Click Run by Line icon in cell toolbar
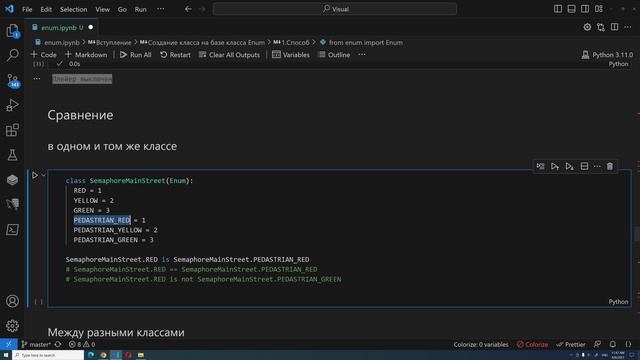Viewport: 640px width, 360px height. (540, 167)
